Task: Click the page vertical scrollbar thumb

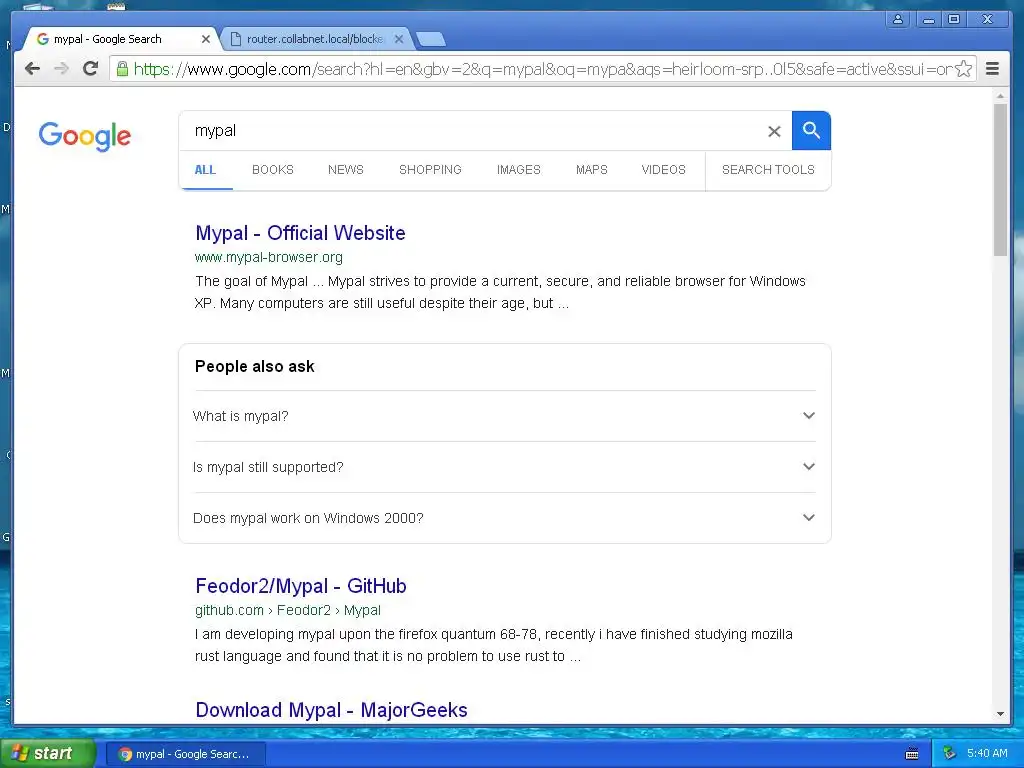Action: click(x=1000, y=180)
